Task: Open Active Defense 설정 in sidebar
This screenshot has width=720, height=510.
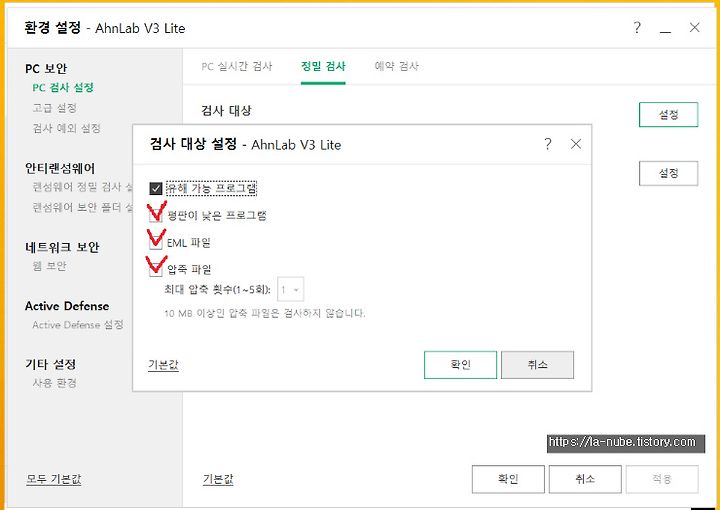Action: pyautogui.click(x=78, y=325)
